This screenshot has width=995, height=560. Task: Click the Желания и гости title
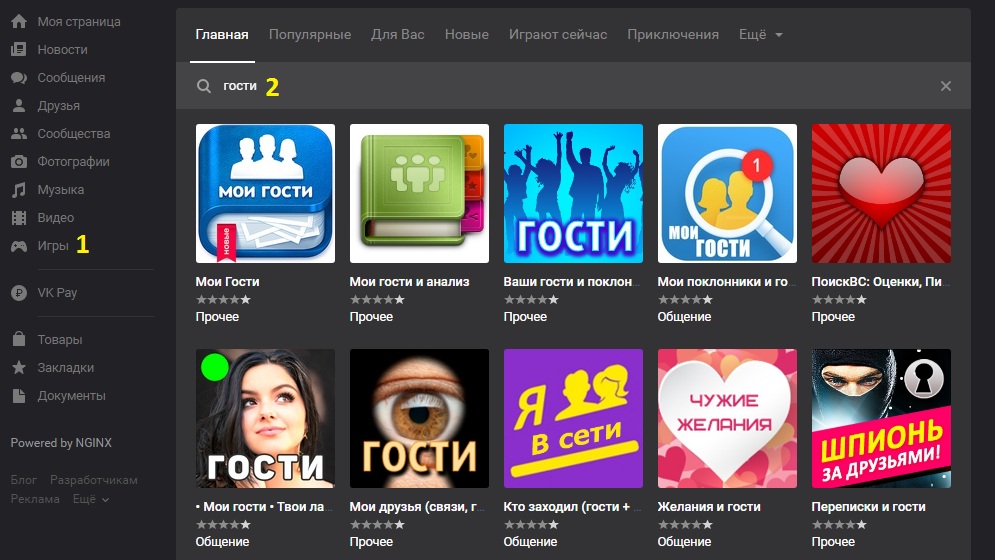pos(709,507)
